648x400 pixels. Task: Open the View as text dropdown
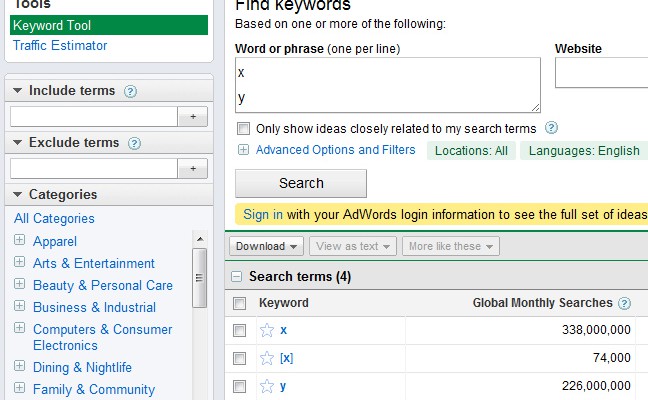tap(353, 246)
